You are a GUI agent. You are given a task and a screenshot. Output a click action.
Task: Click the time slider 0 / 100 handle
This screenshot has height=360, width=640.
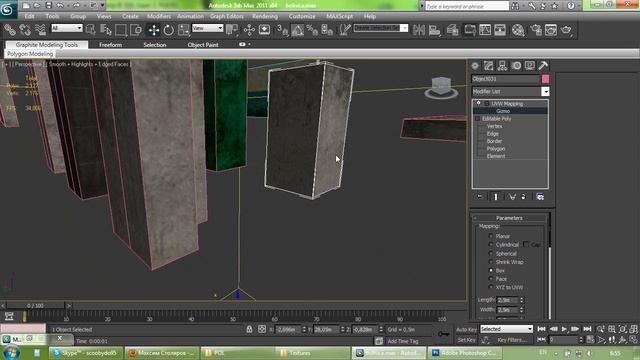point(36,305)
